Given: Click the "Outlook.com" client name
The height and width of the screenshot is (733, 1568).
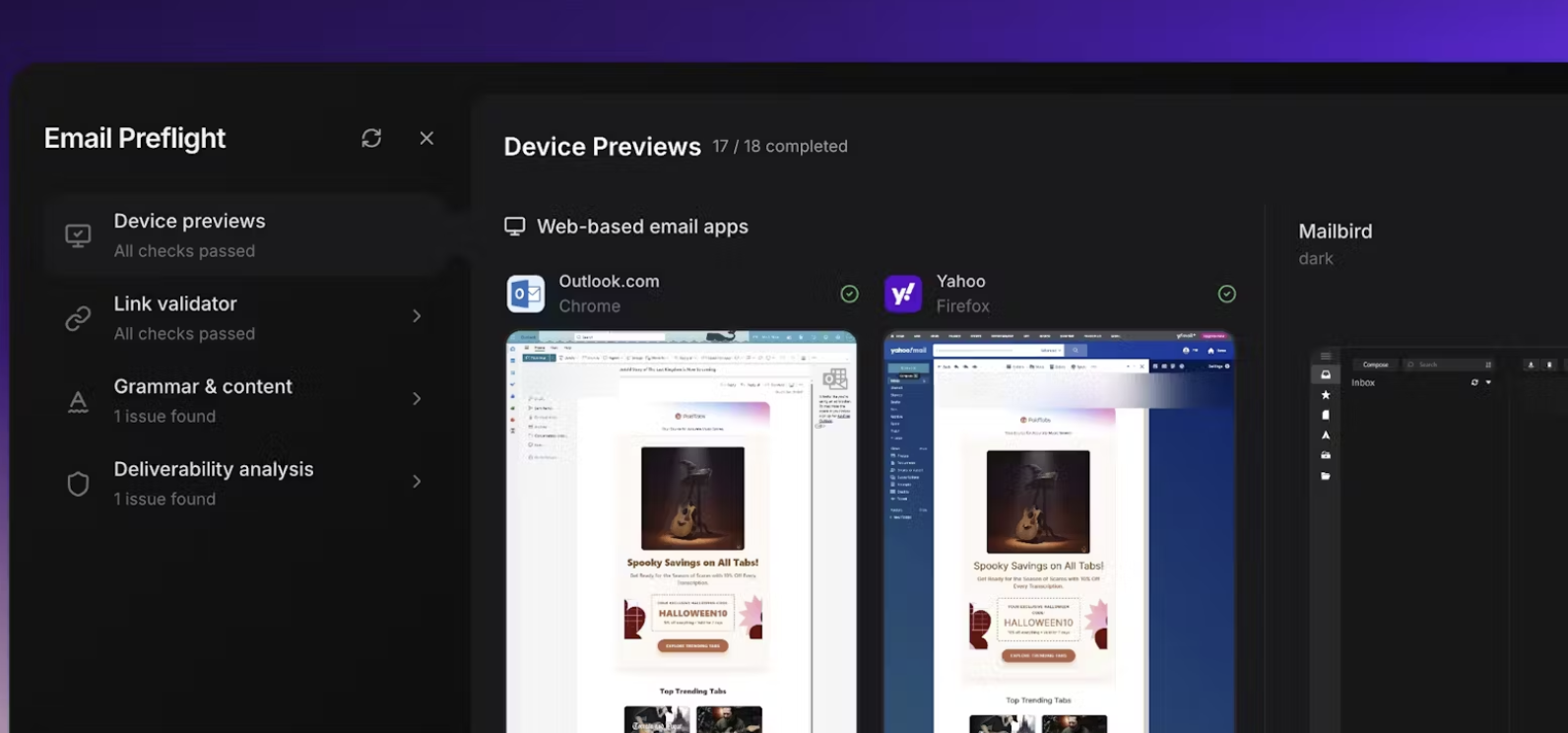Looking at the screenshot, I should [x=609, y=281].
